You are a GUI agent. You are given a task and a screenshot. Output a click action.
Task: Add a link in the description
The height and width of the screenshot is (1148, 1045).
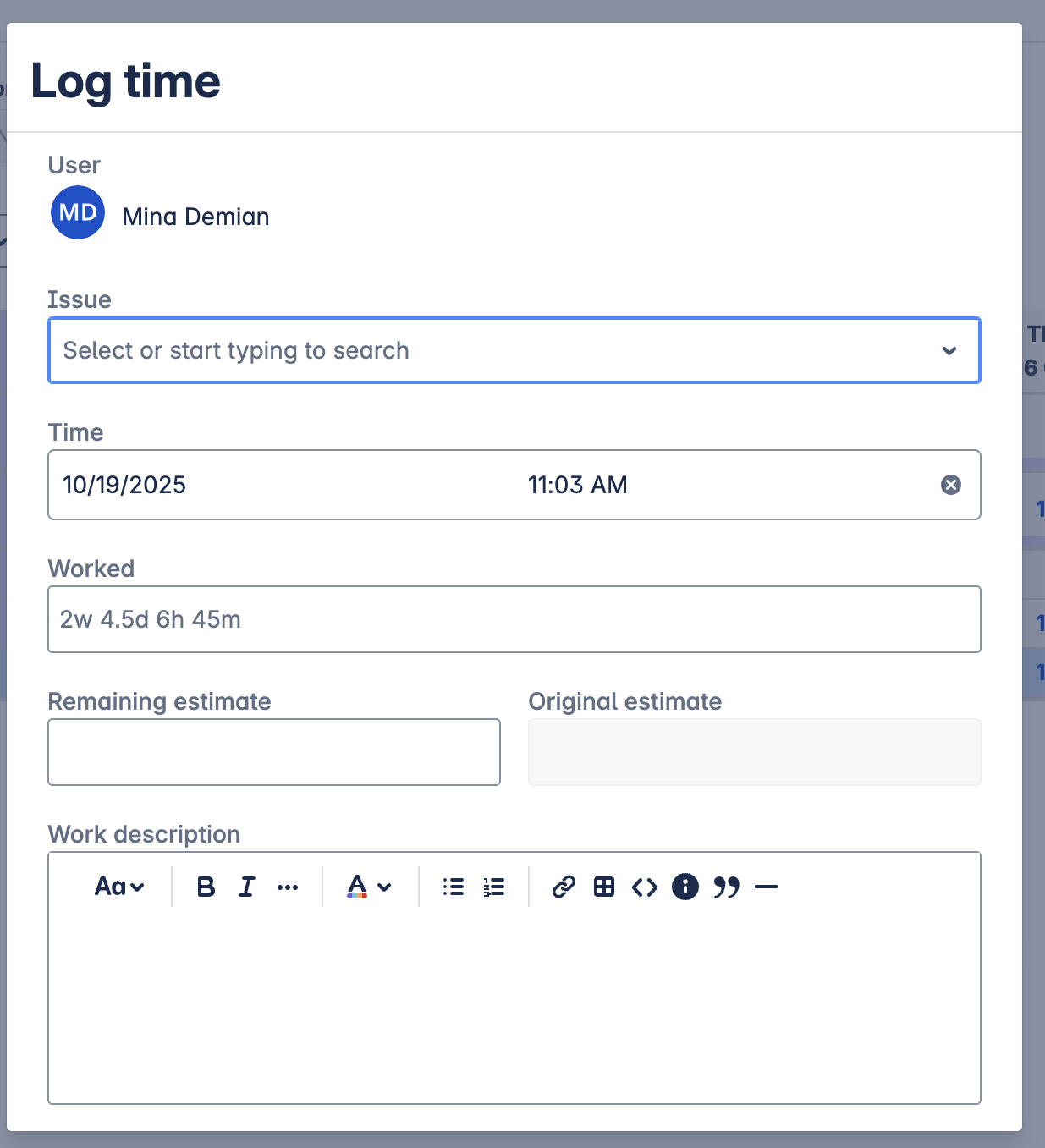coord(564,887)
